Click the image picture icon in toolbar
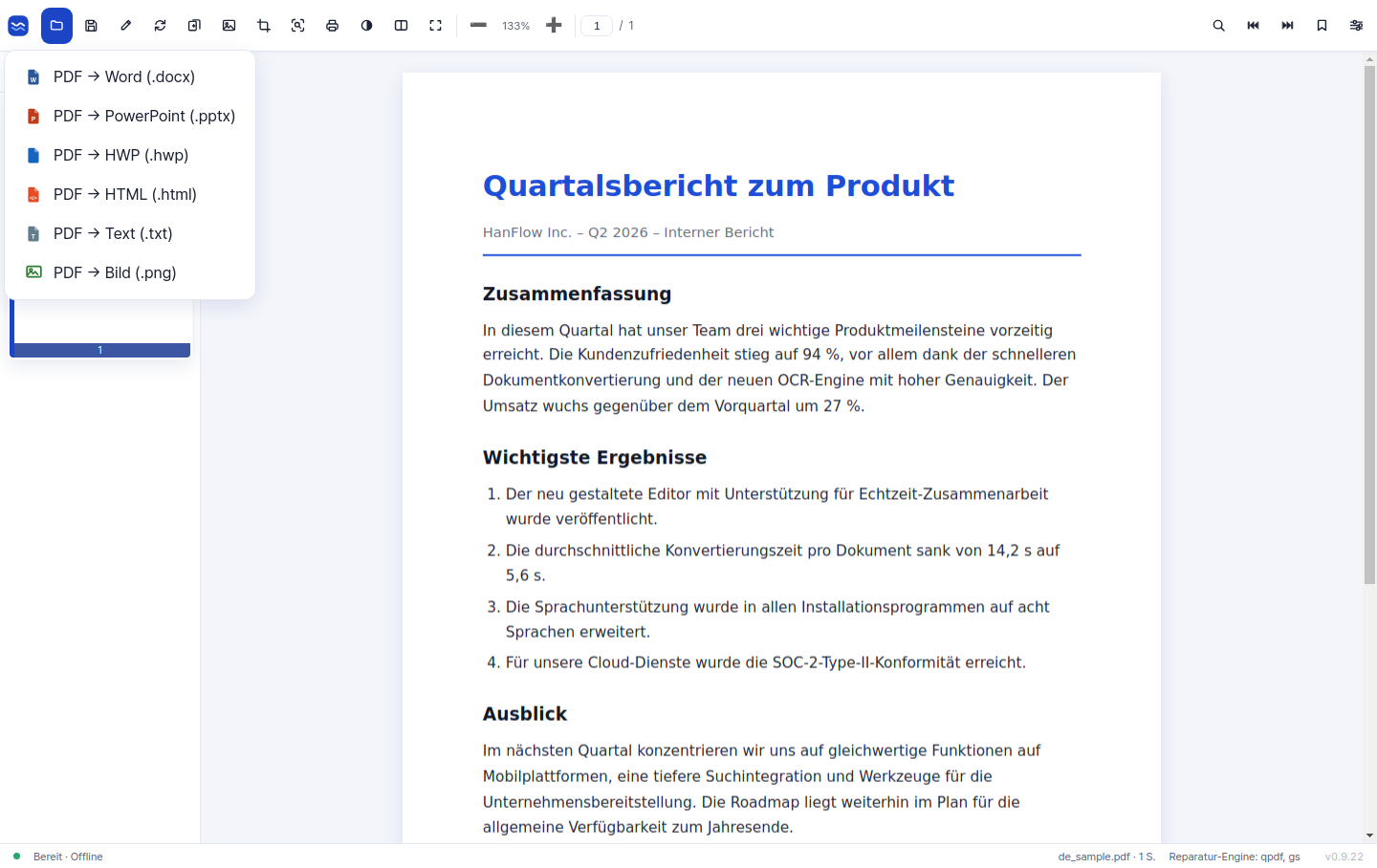Screen dimensions: 1377x868 point(229,26)
